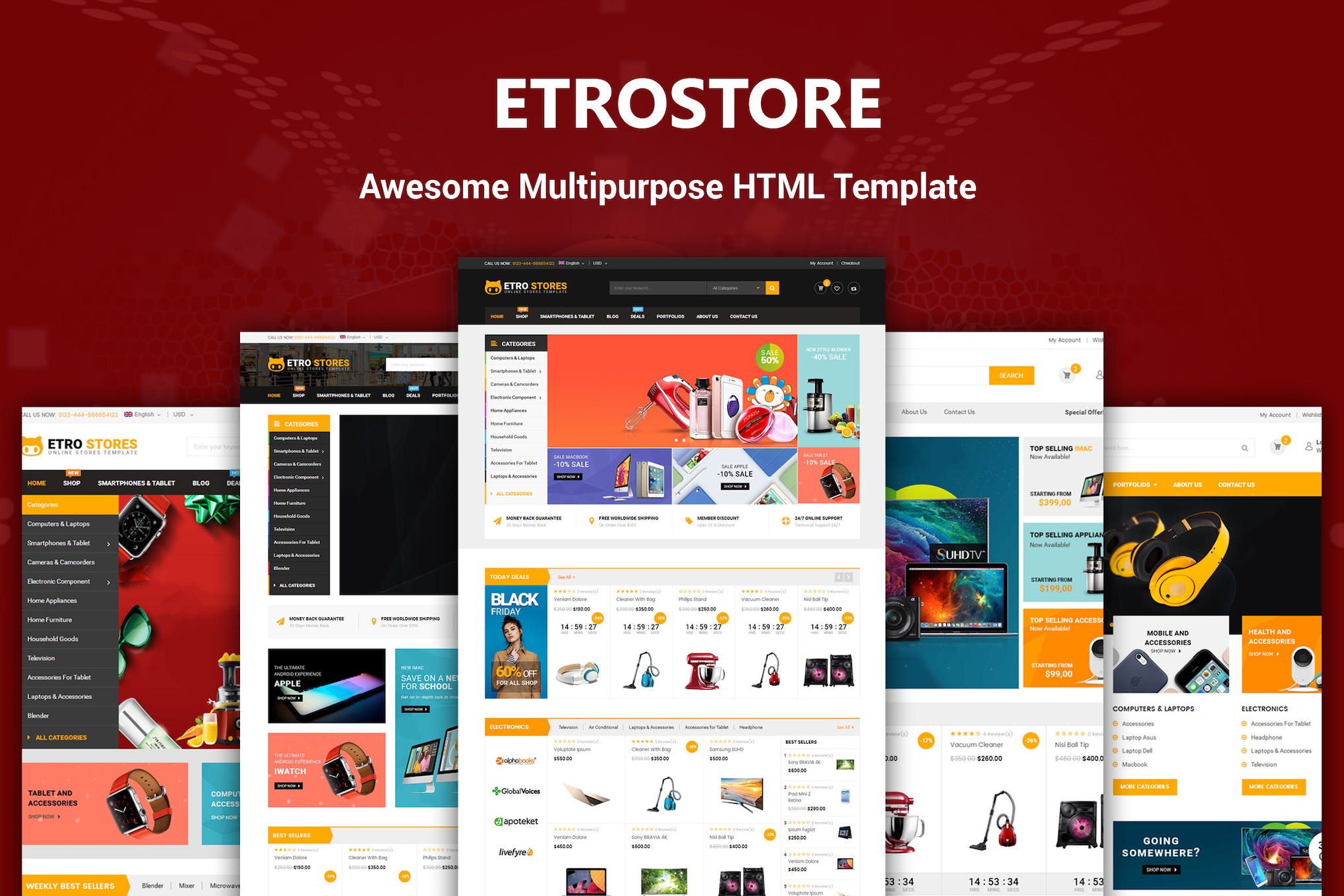Click the shopping cart icon
Image resolution: width=1344 pixels, height=896 pixels.
click(x=821, y=289)
